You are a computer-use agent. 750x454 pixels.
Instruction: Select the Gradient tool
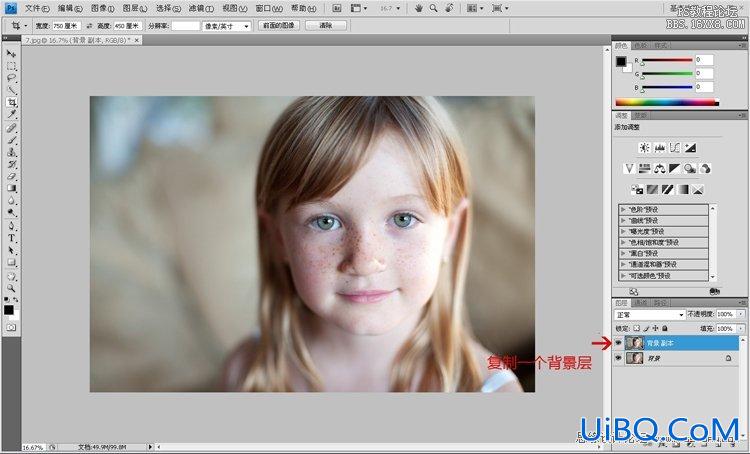(x=11, y=188)
